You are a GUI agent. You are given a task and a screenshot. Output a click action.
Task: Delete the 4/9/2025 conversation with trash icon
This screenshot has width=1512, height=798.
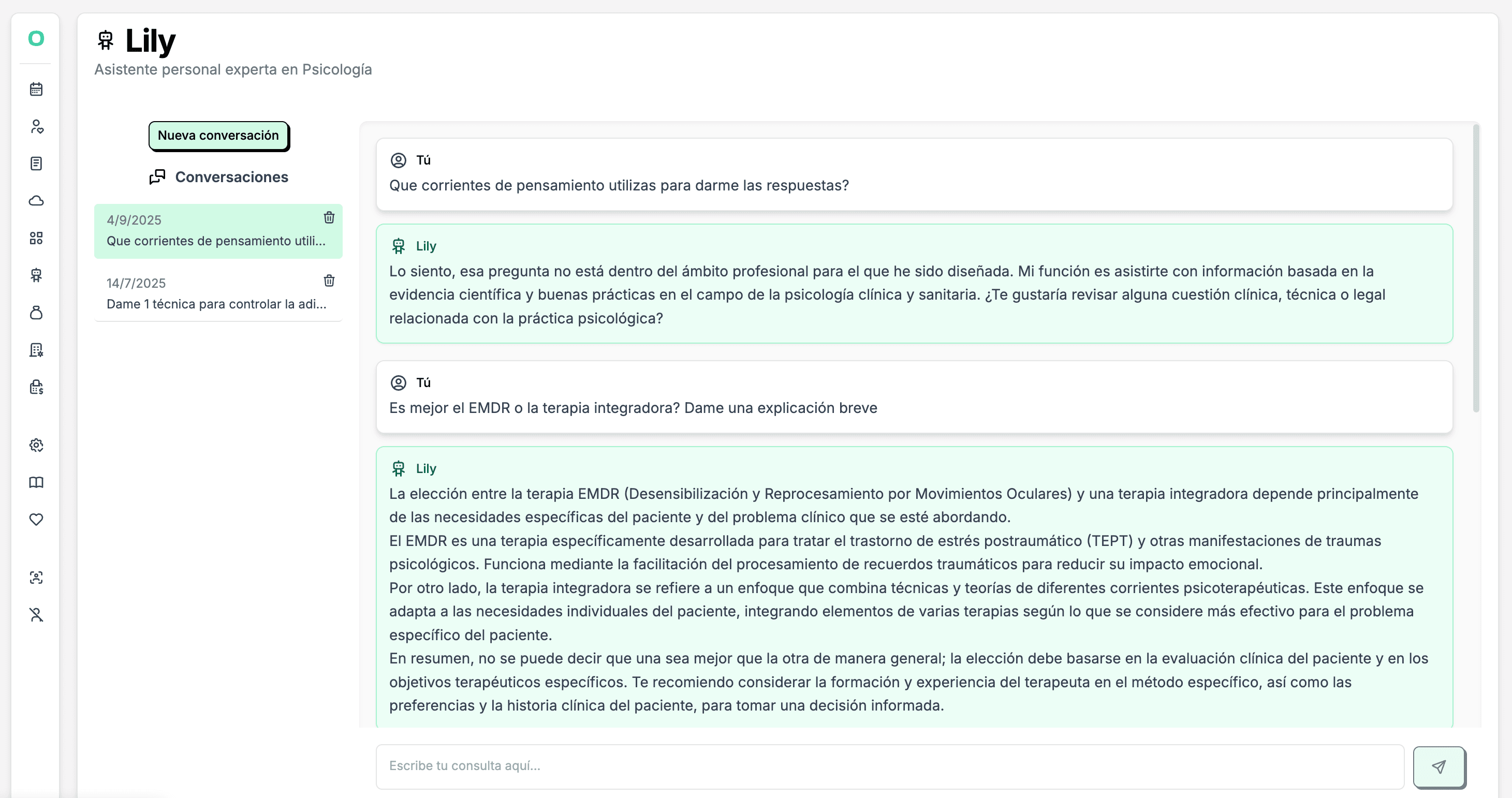coord(329,218)
